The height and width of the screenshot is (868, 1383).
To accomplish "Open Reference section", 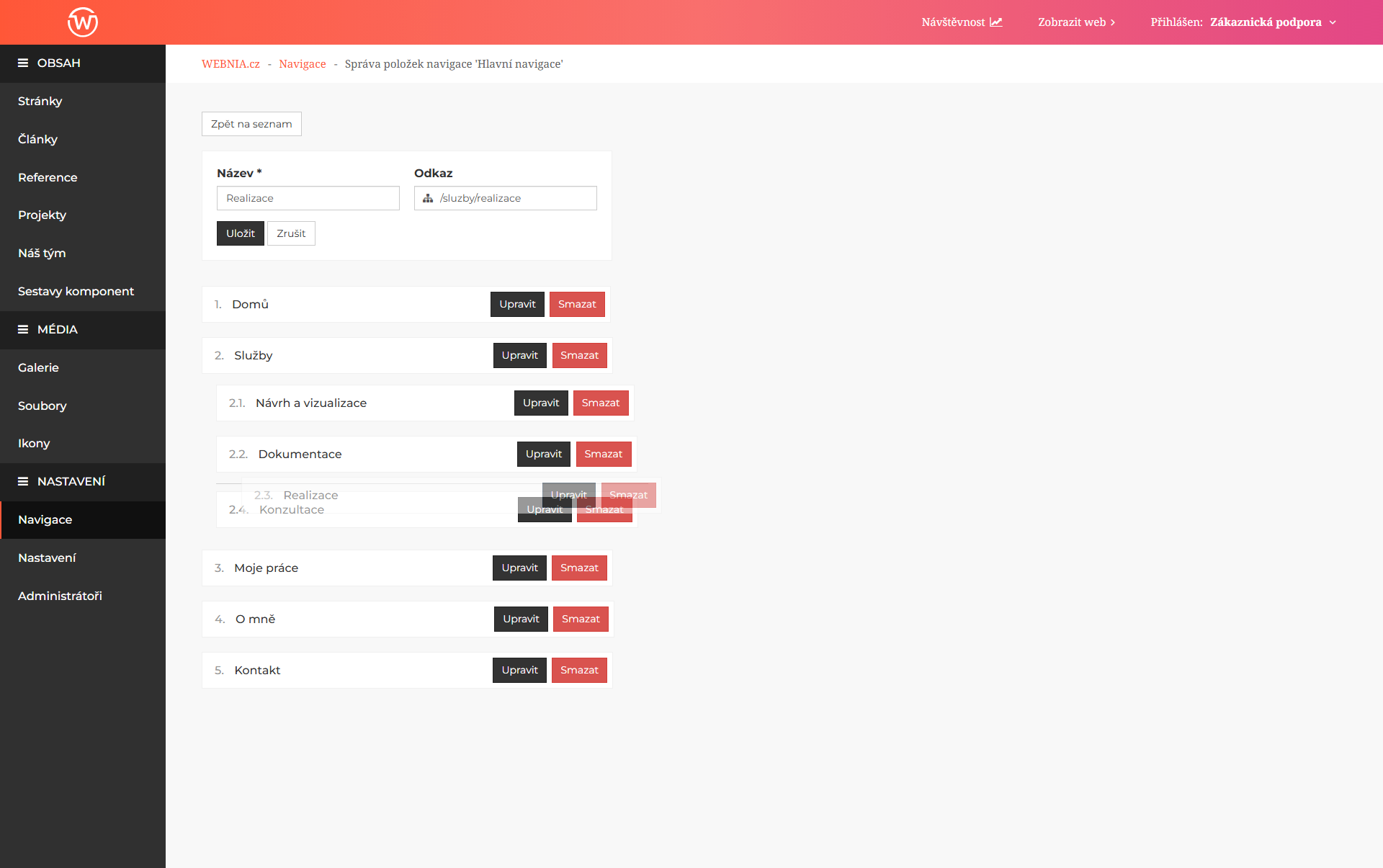I will coord(83,178).
